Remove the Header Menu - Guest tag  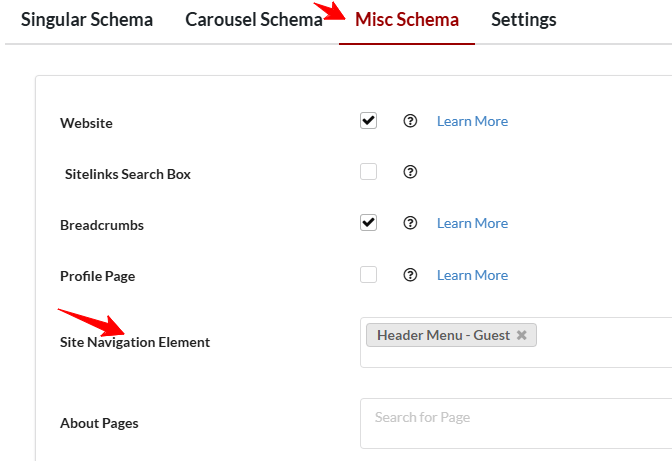click(522, 336)
